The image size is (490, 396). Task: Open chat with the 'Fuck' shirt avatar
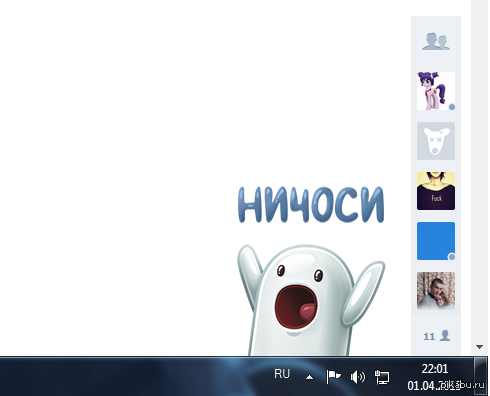point(436,191)
